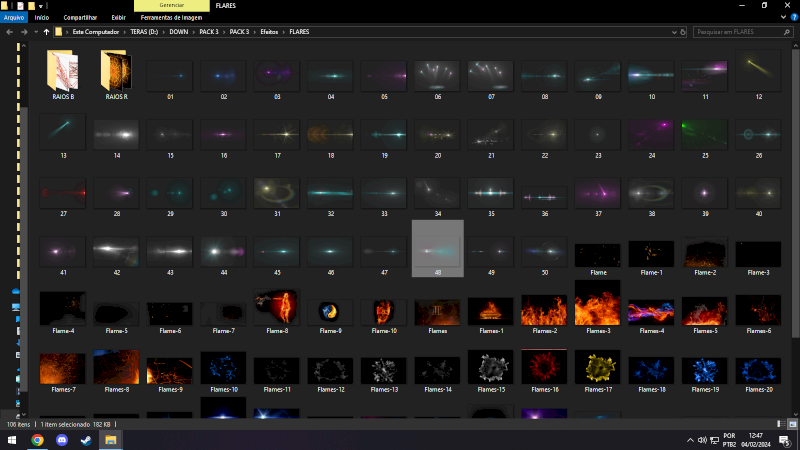Open Discord from the taskbar
Image resolution: width=800 pixels, height=450 pixels.
pyautogui.click(x=62, y=440)
